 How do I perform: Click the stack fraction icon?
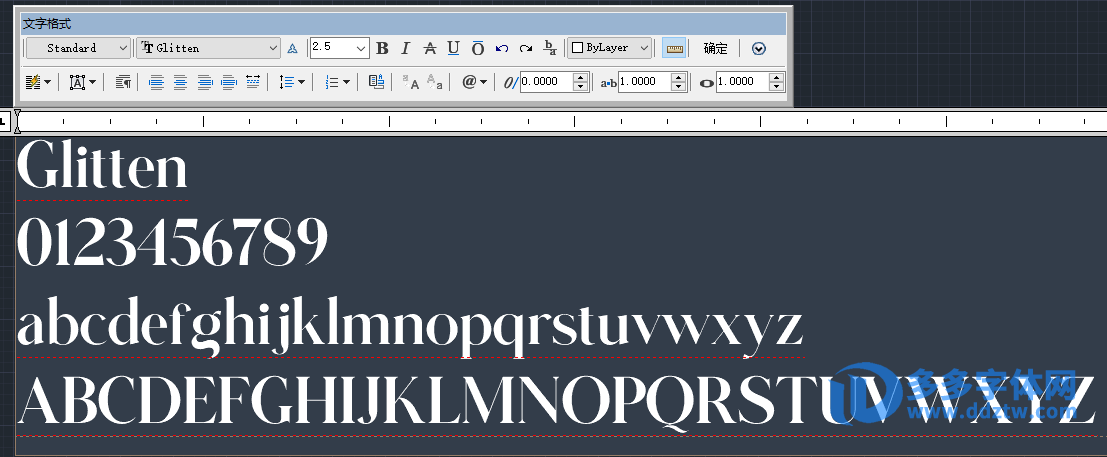[550, 48]
